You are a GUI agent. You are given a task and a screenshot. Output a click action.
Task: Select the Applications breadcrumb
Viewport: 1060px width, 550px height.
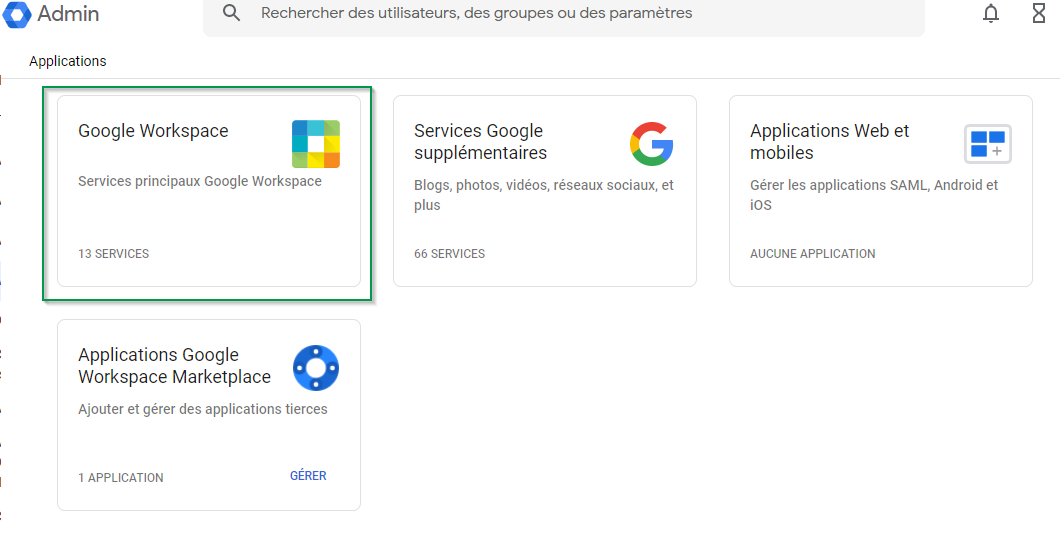[68, 61]
